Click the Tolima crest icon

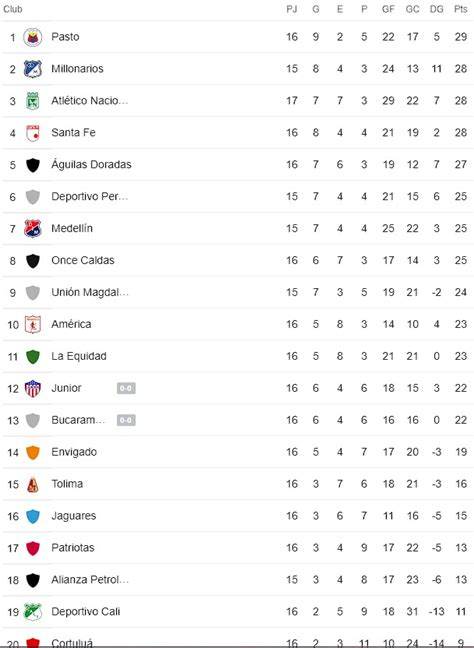tap(33, 484)
